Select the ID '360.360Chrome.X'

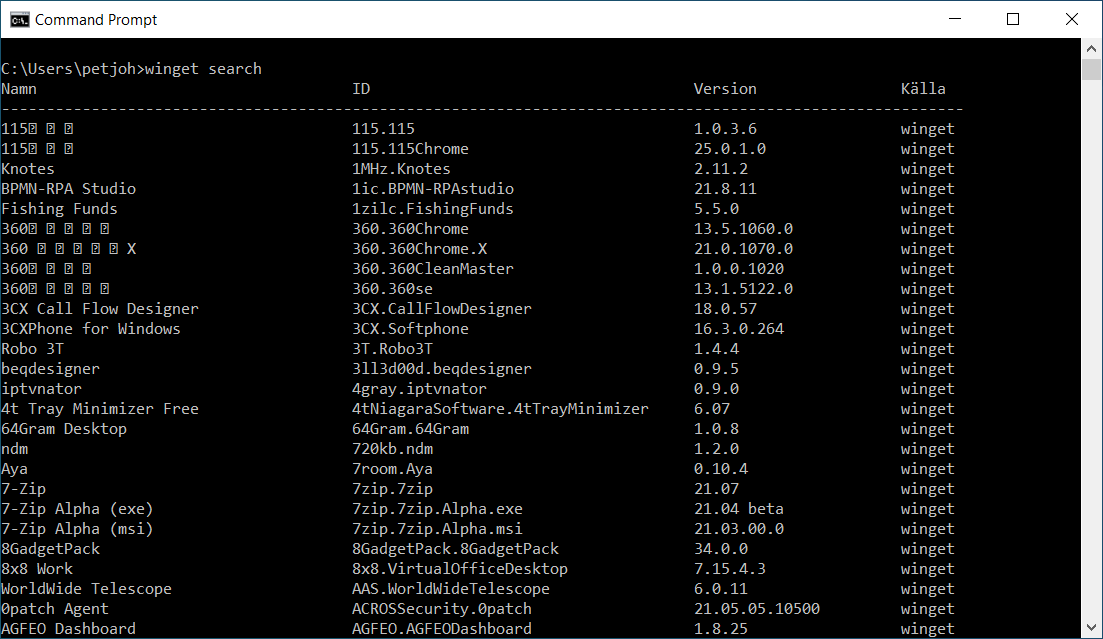click(x=419, y=249)
